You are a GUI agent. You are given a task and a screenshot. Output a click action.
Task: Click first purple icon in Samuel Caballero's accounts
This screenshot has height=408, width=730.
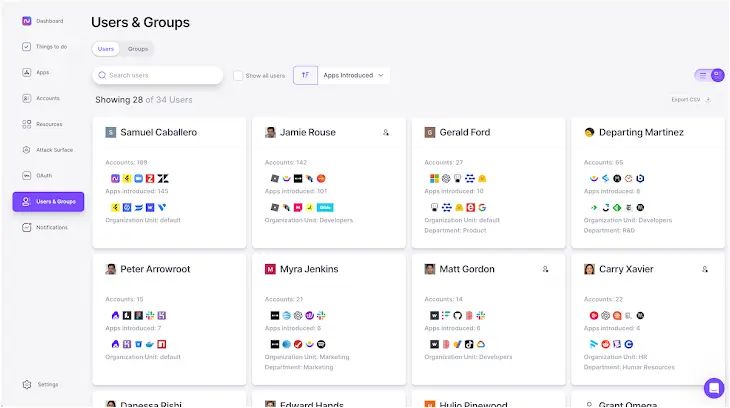pyautogui.click(x=115, y=178)
